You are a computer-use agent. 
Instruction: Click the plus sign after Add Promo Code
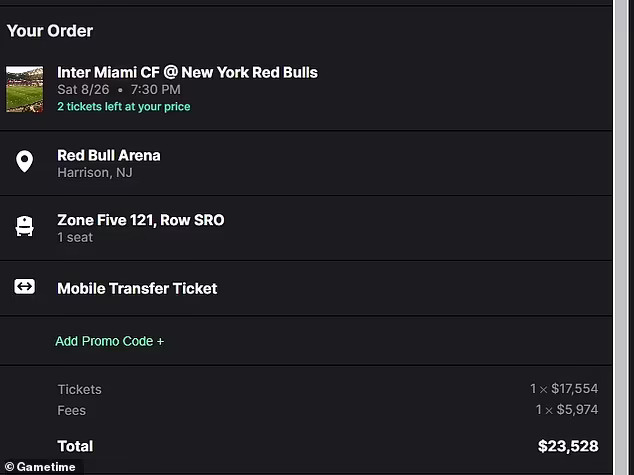(x=161, y=342)
